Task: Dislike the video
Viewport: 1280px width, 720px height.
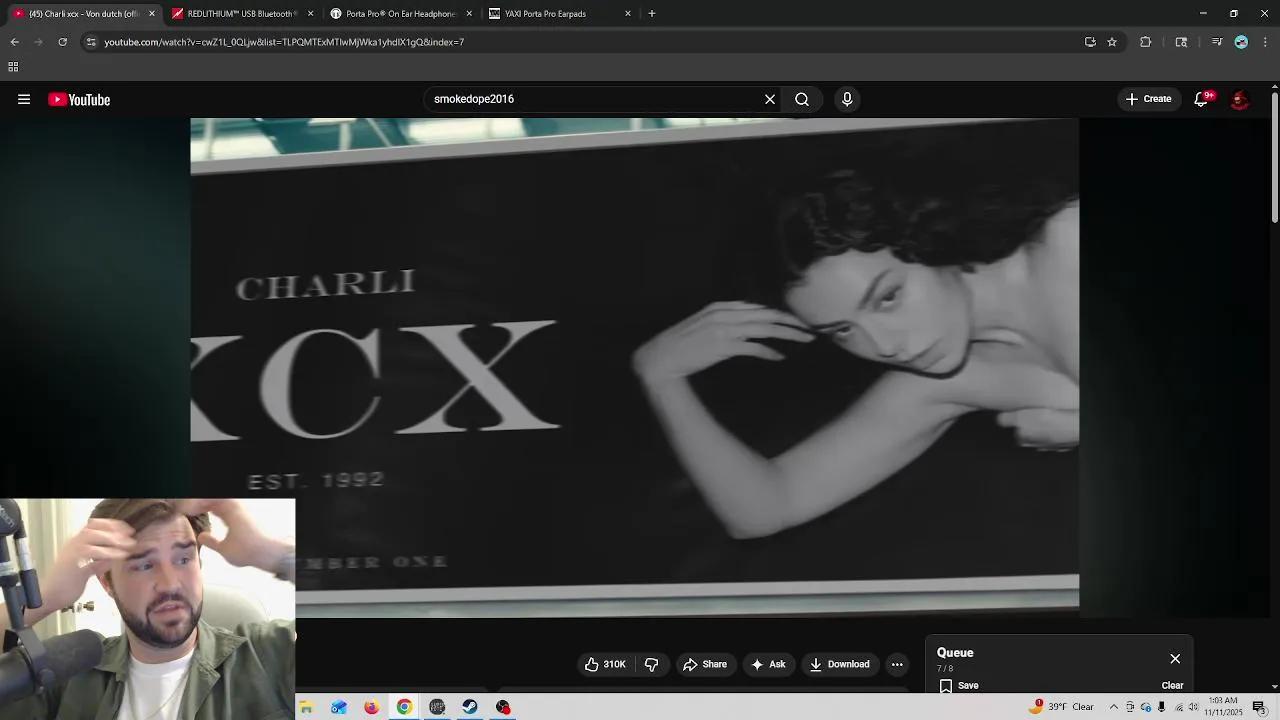Action: click(651, 664)
